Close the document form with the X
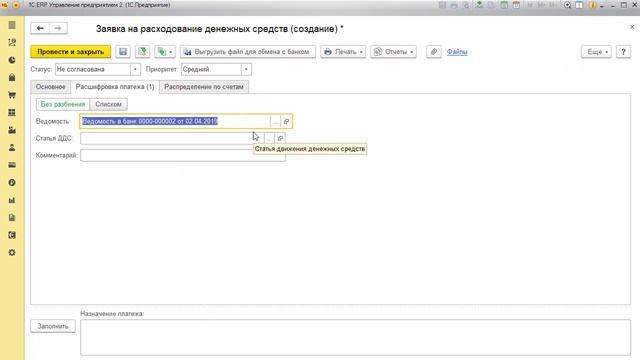The height and width of the screenshot is (360, 640). tap(632, 27)
